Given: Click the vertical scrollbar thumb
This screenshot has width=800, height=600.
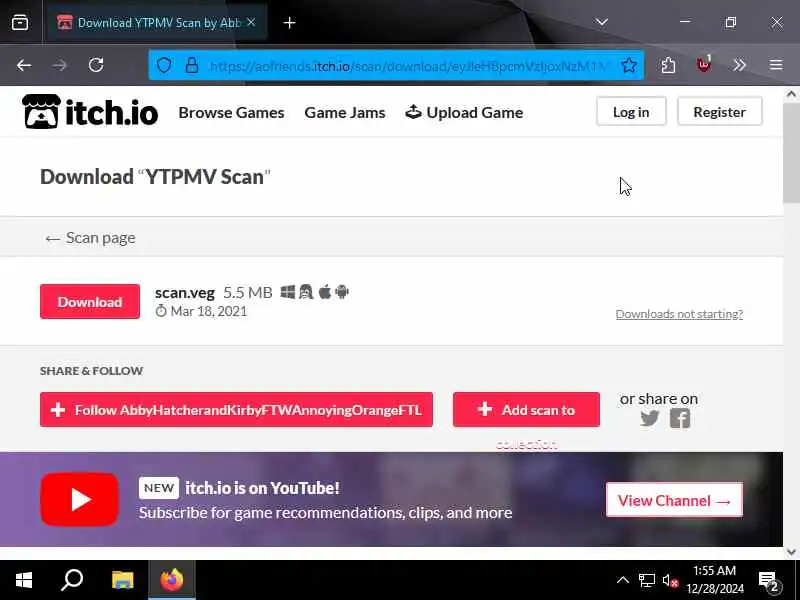Looking at the screenshot, I should 791,153.
